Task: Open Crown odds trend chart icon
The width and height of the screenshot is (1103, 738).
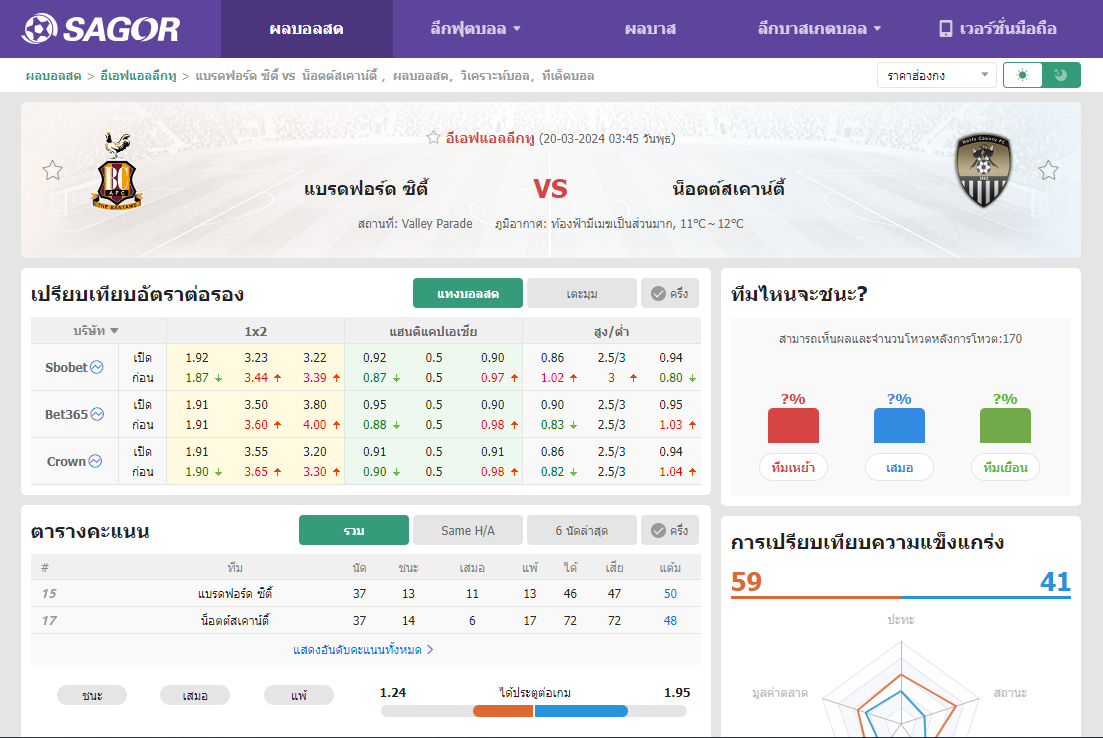Action: 96,462
